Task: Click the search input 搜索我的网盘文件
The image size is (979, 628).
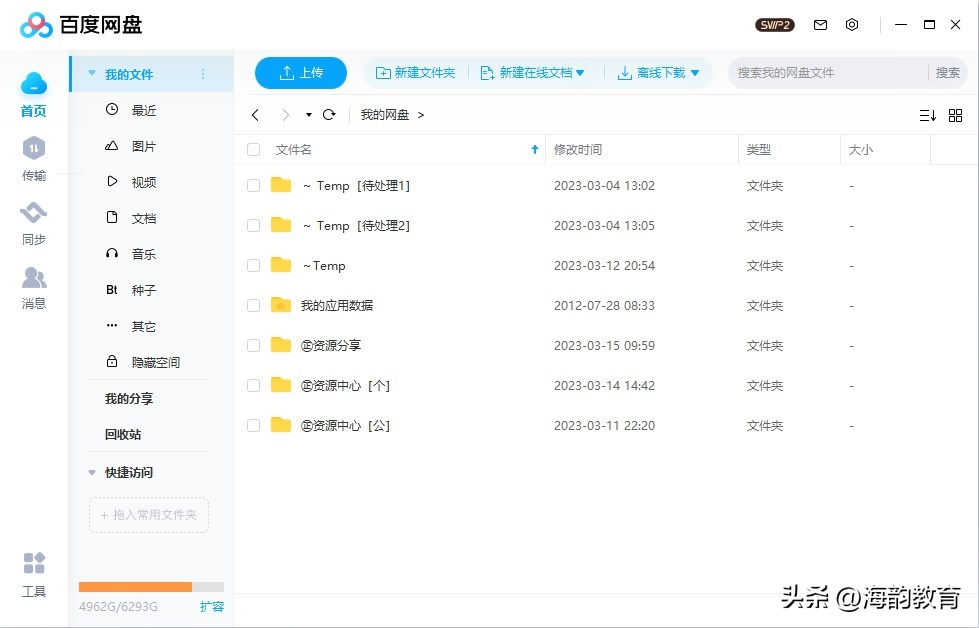Action: click(x=828, y=73)
